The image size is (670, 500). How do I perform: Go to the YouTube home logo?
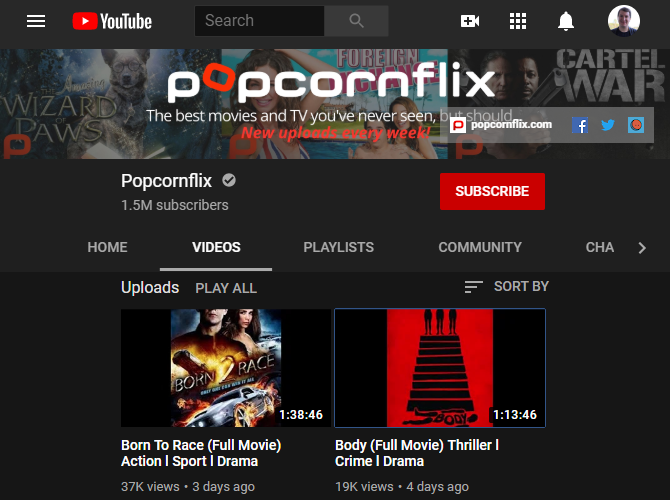pyautogui.click(x=112, y=21)
